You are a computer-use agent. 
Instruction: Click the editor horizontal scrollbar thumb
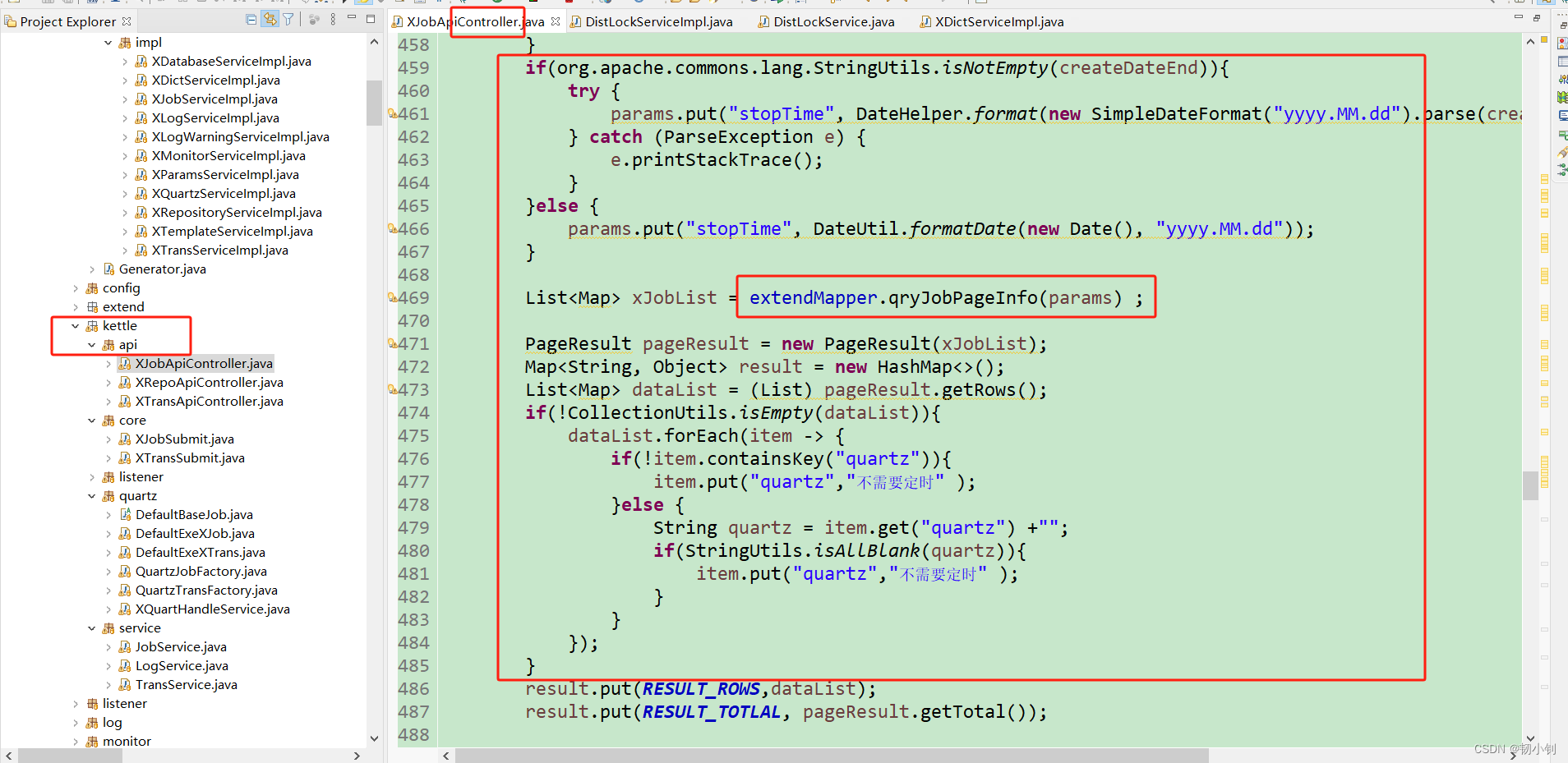832,756
